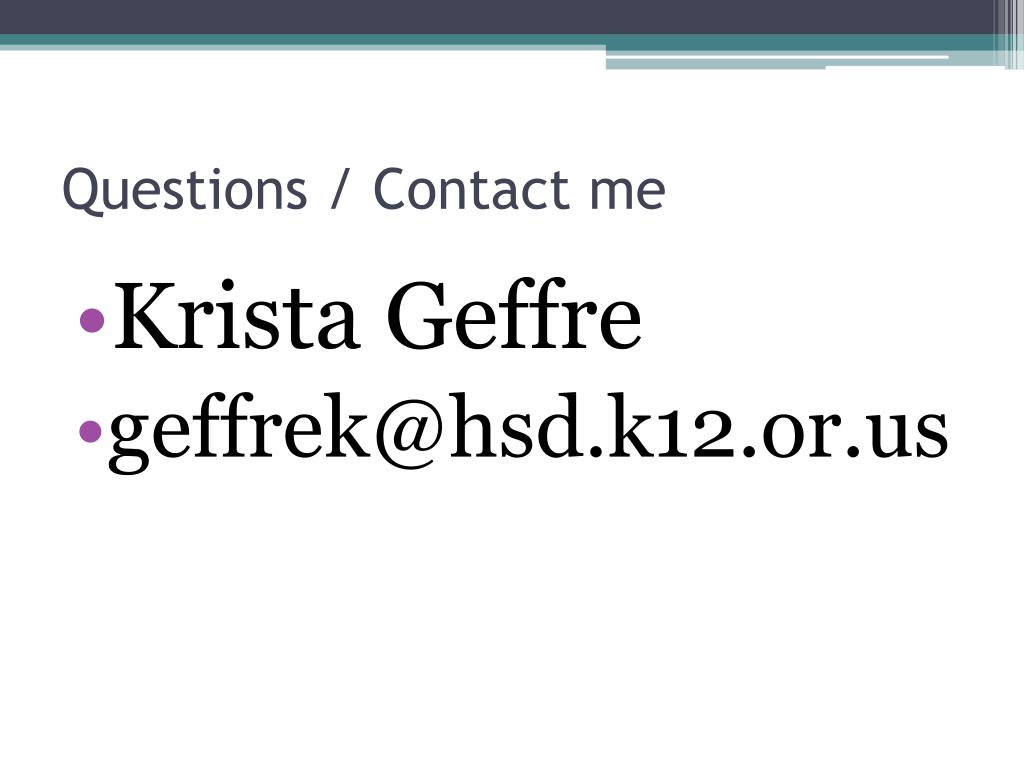Select the @ symbol in the email
This screenshot has height=768, width=1024.
click(x=410, y=432)
